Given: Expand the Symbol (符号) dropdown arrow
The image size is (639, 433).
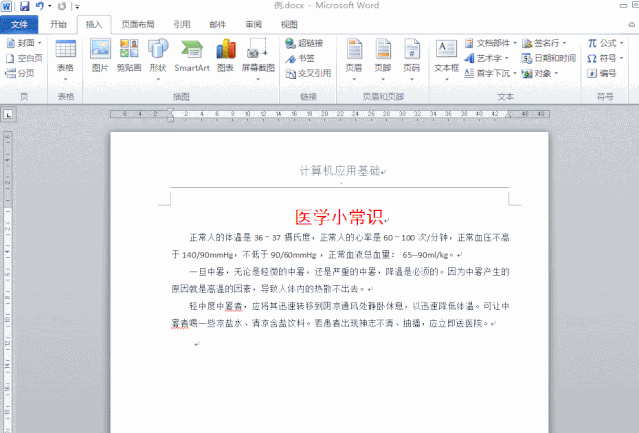Looking at the screenshot, I should tap(621, 58).
